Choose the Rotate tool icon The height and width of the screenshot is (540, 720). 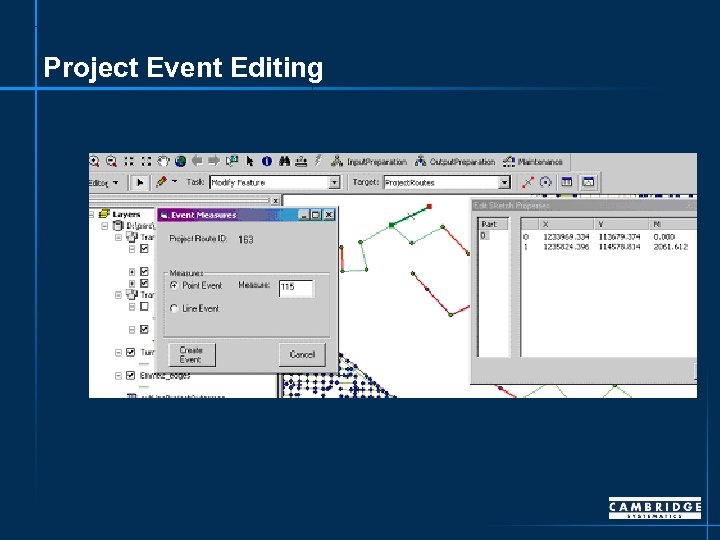[546, 182]
